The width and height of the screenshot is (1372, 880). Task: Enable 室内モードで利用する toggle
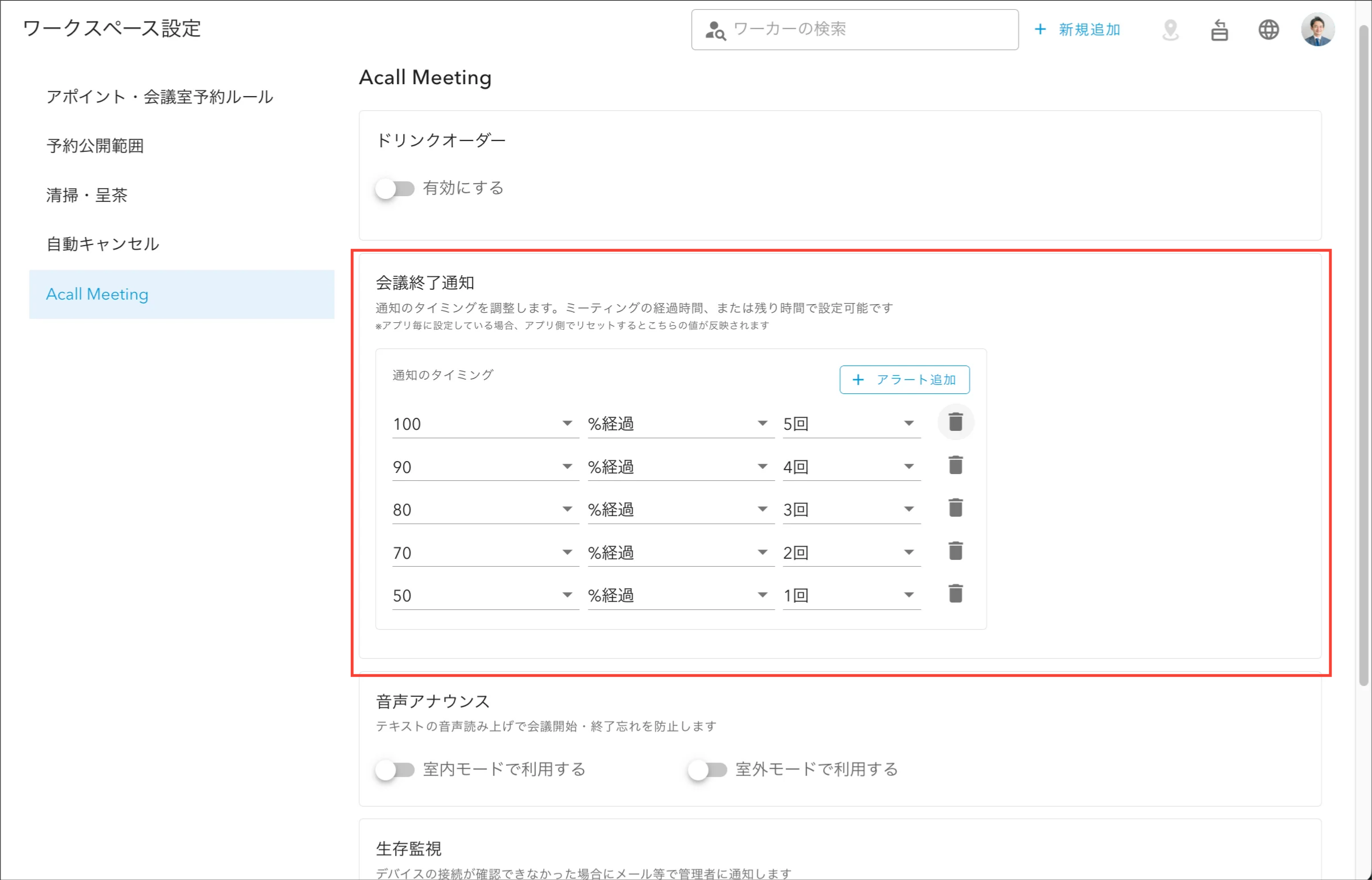395,770
